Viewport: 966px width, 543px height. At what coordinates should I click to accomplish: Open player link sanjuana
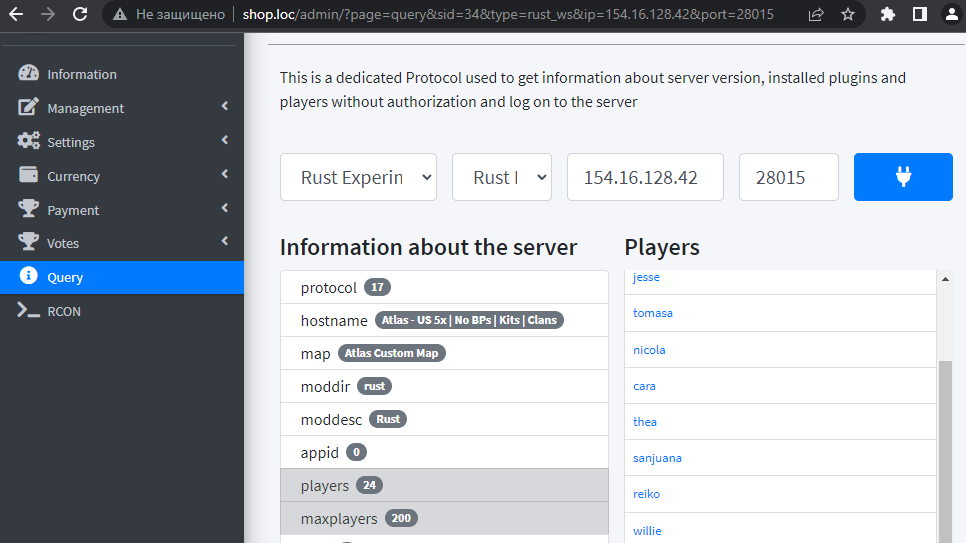click(657, 458)
